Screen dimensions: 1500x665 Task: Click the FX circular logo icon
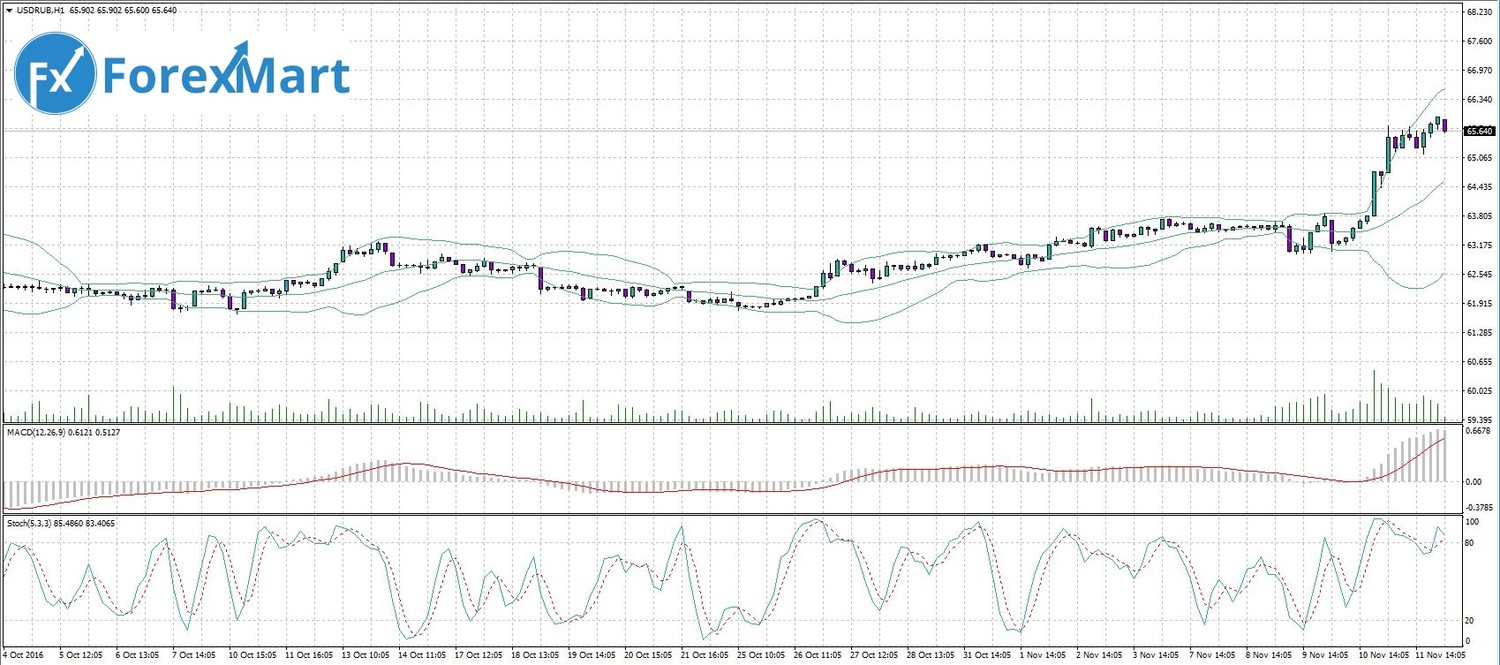pyautogui.click(x=55, y=77)
